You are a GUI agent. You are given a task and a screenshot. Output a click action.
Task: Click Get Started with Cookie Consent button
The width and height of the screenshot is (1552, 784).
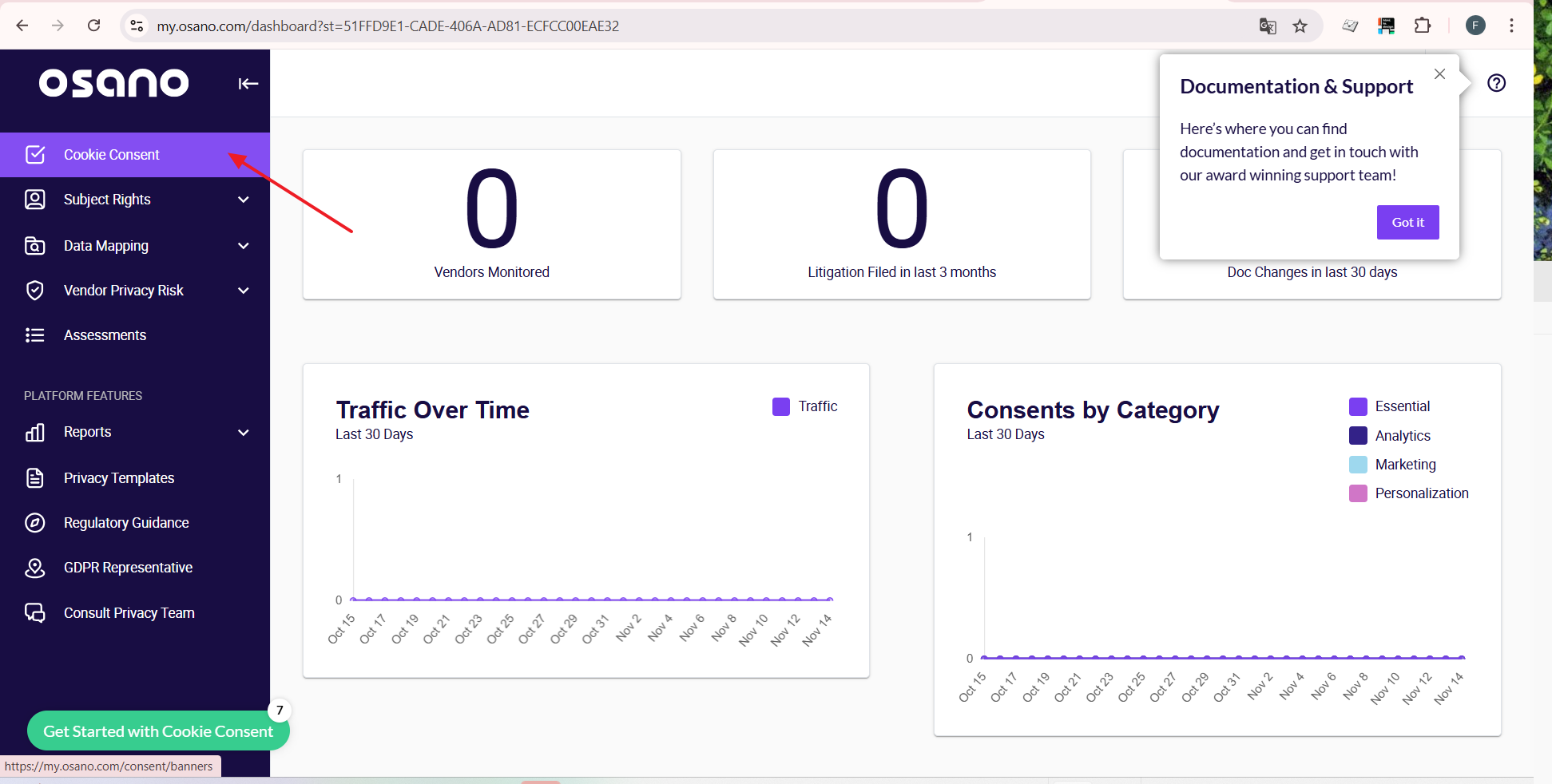[158, 731]
